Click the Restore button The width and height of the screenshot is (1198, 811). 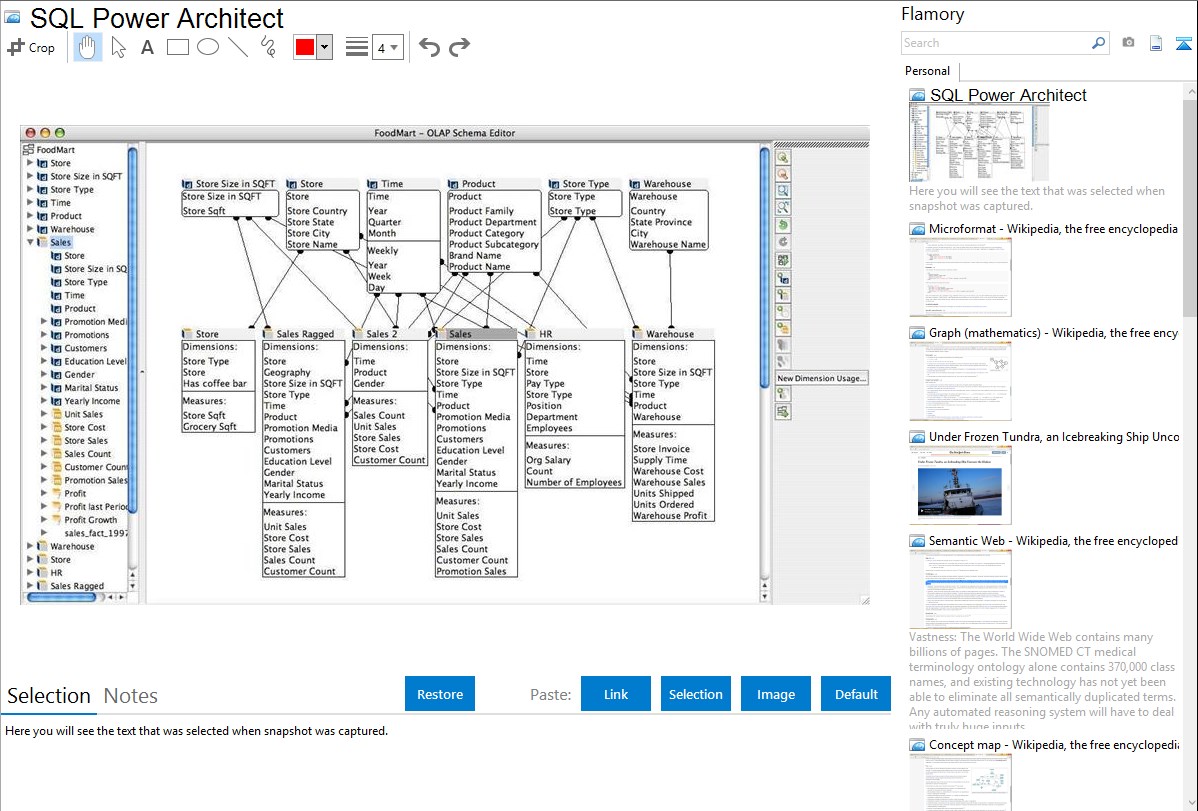tap(440, 694)
